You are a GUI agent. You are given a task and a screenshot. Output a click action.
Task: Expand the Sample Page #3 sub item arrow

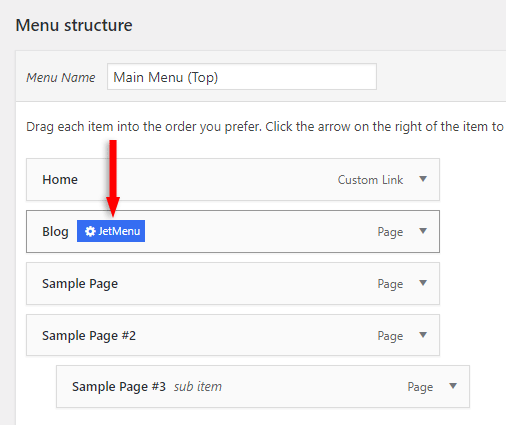453,386
